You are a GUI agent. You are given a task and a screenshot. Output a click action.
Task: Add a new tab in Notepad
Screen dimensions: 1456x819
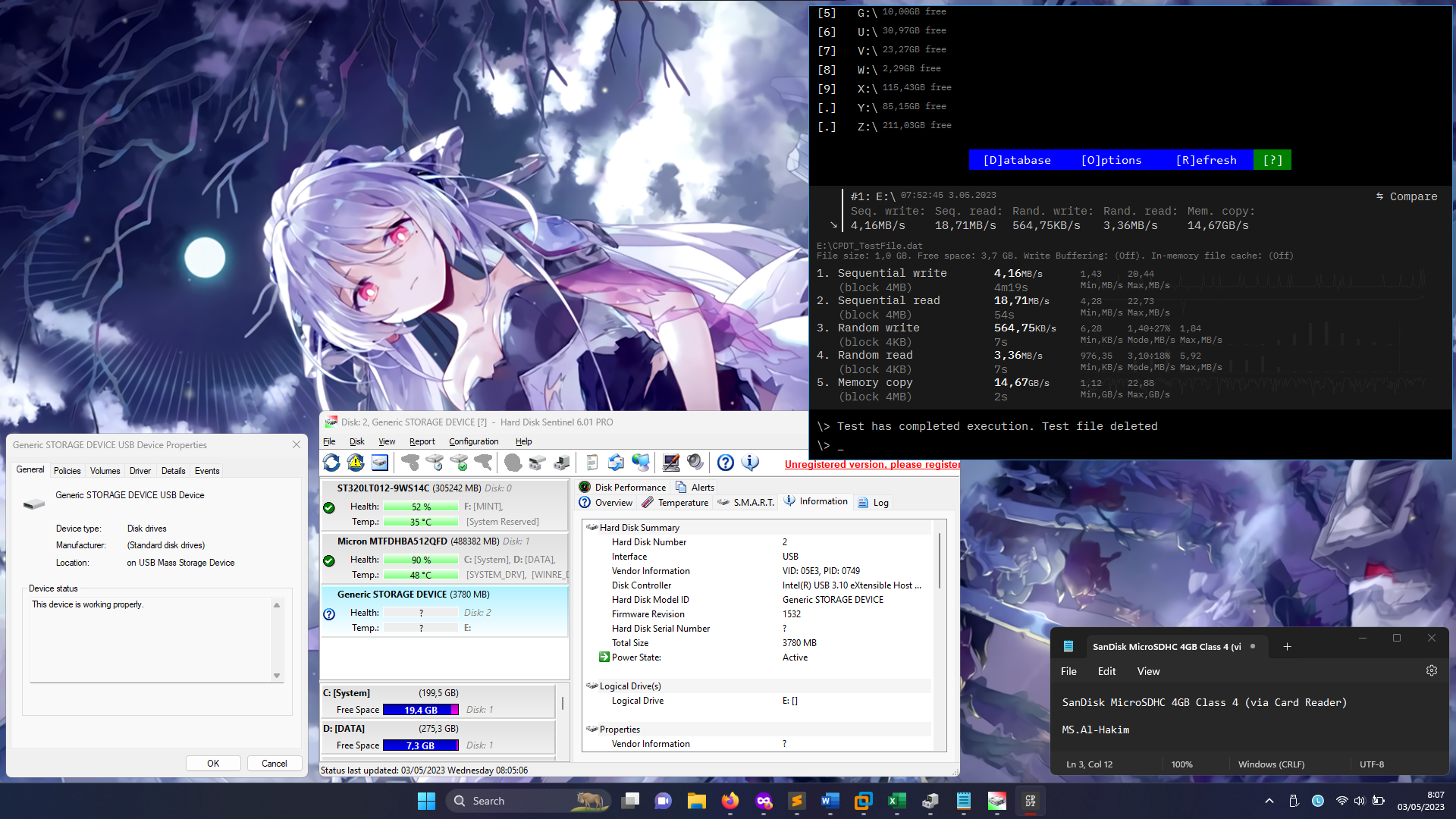1287,646
